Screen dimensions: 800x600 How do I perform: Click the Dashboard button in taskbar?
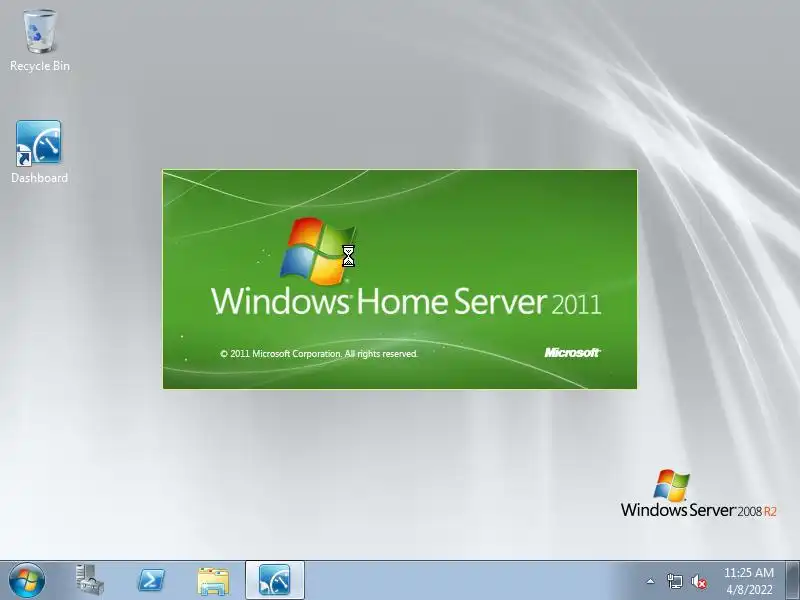[274, 580]
